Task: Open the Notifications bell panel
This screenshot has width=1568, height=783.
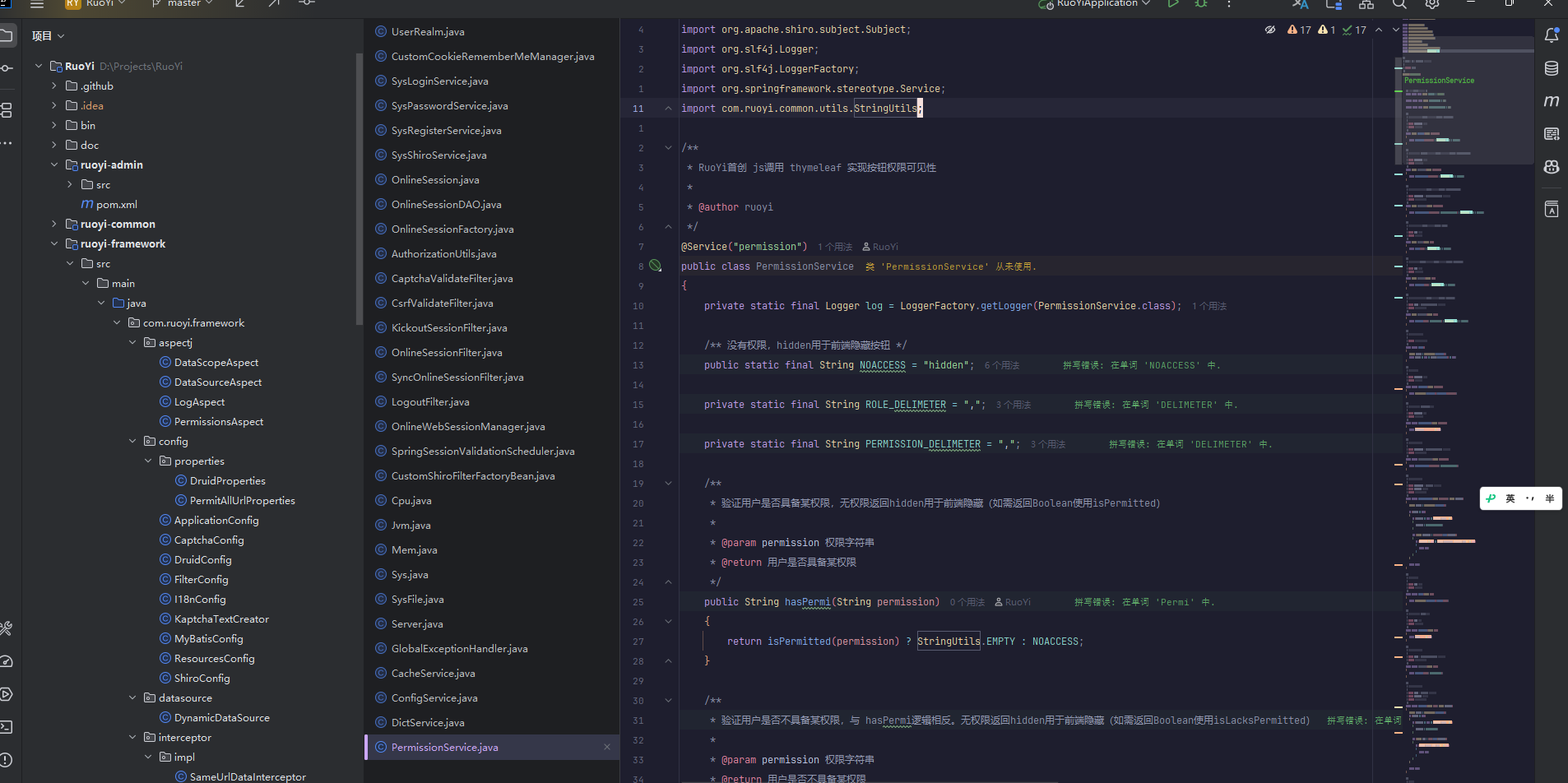Action: pos(1551,35)
